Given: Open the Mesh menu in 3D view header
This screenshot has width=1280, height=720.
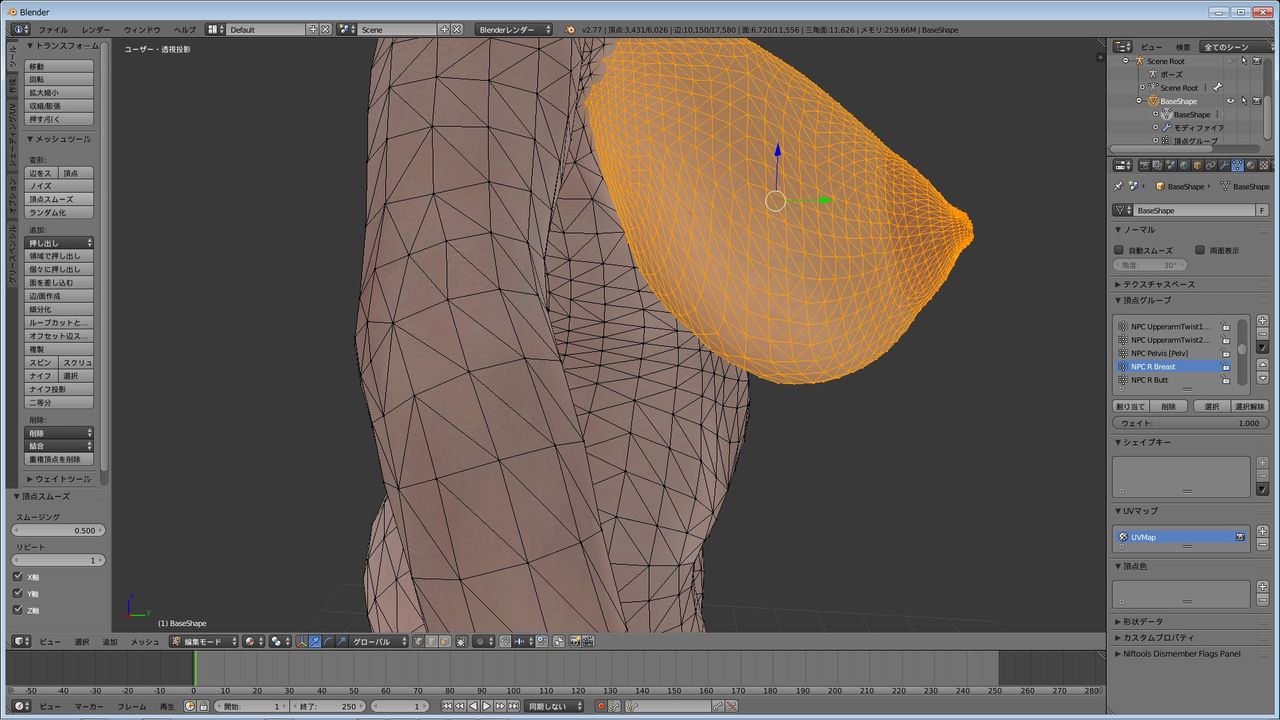Looking at the screenshot, I should pos(145,641).
